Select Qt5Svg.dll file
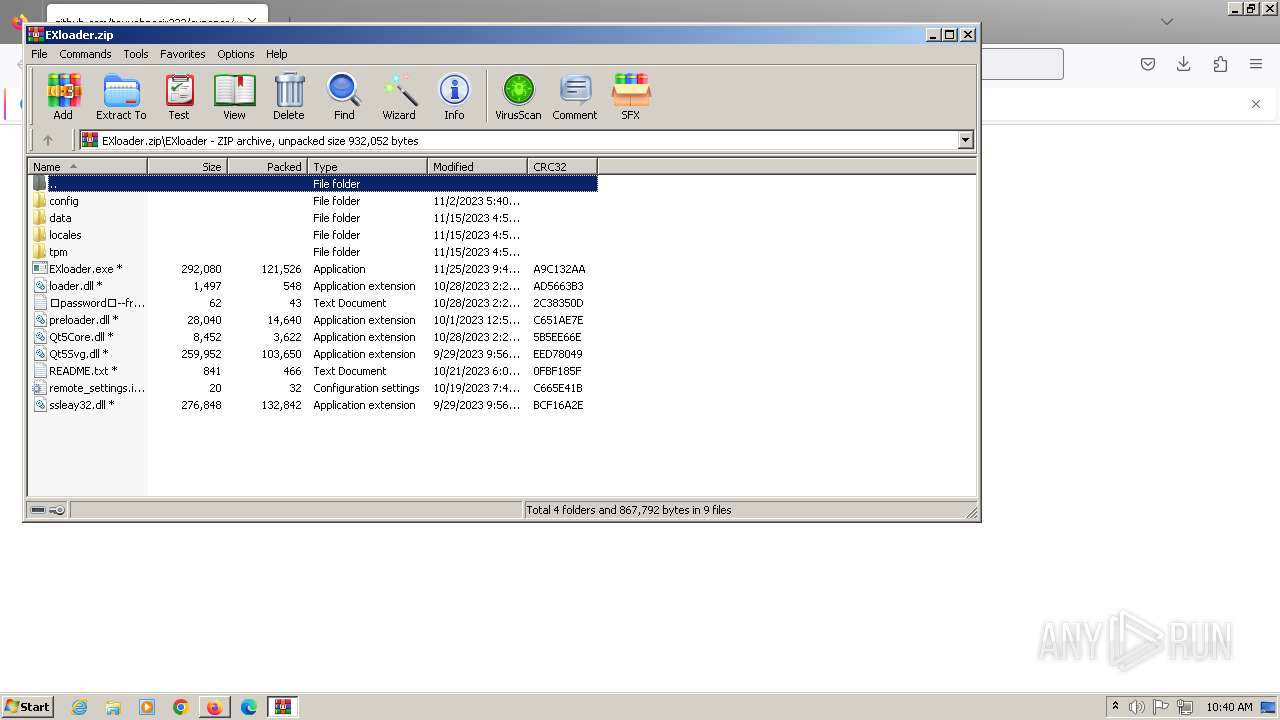This screenshot has width=1280, height=720. (x=313, y=354)
